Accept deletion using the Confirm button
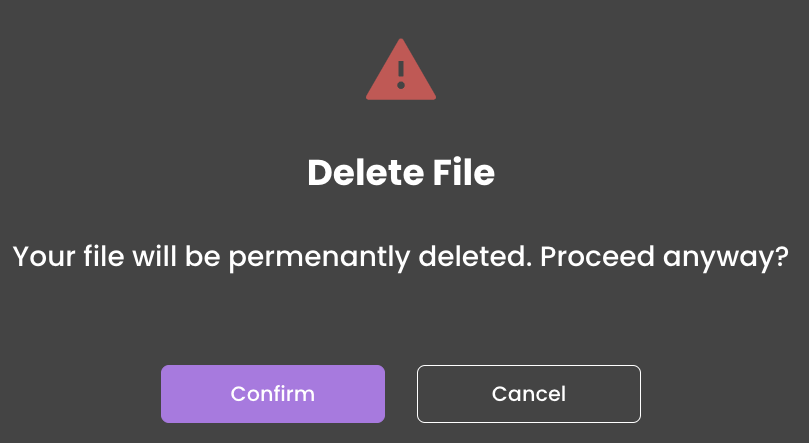 pyautogui.click(x=273, y=394)
